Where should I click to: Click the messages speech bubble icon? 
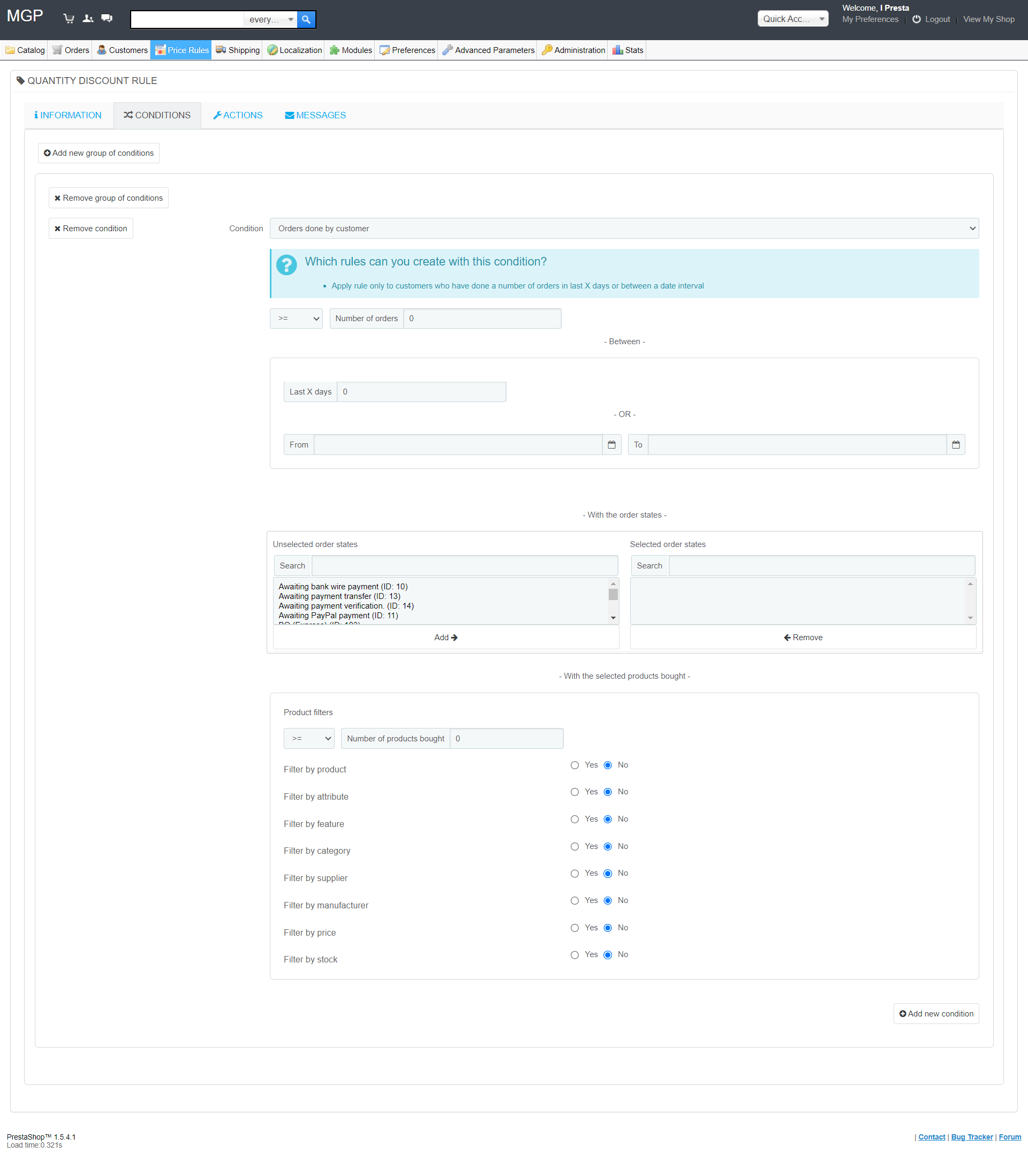coord(107,18)
